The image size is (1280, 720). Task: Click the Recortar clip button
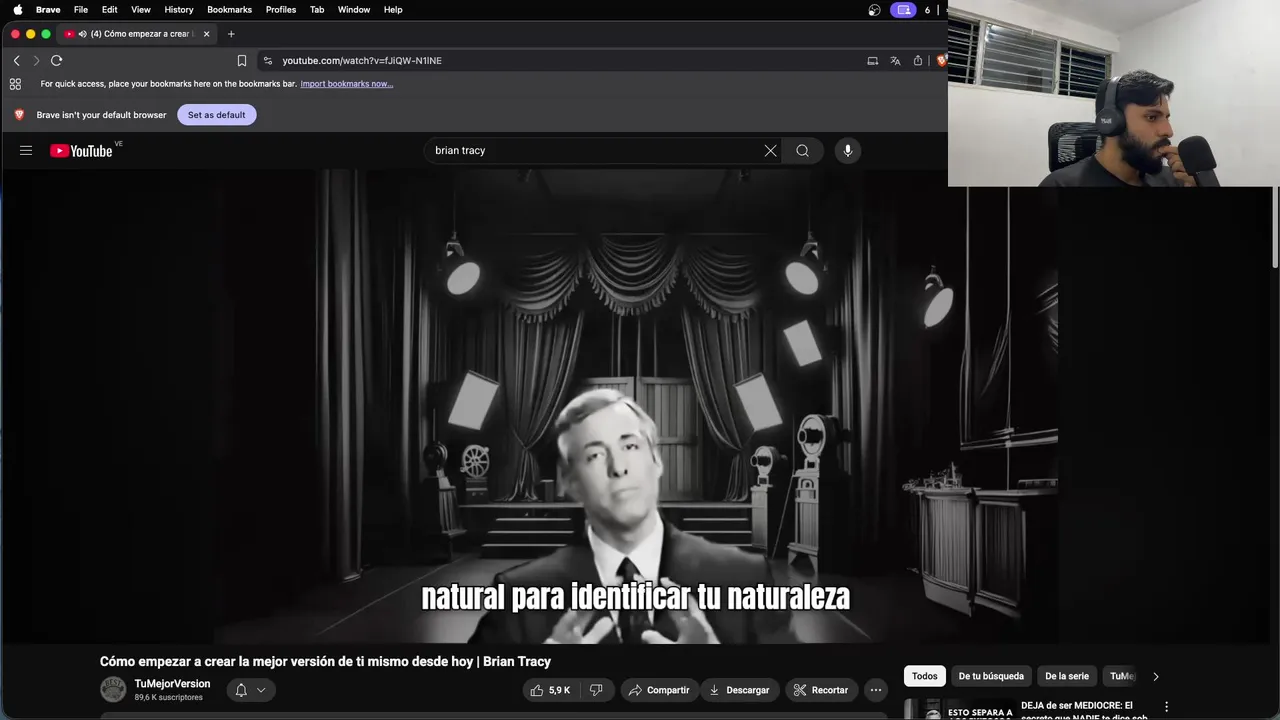pos(821,690)
